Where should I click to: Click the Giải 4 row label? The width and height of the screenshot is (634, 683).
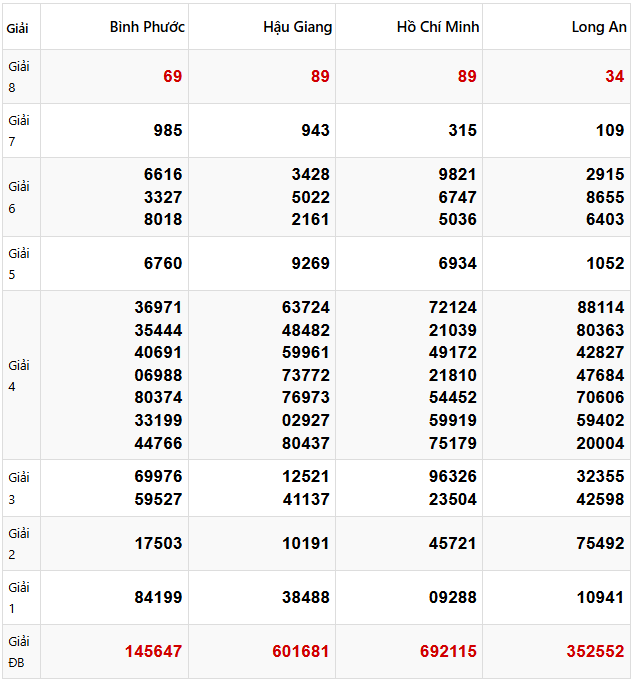[x=19, y=375]
